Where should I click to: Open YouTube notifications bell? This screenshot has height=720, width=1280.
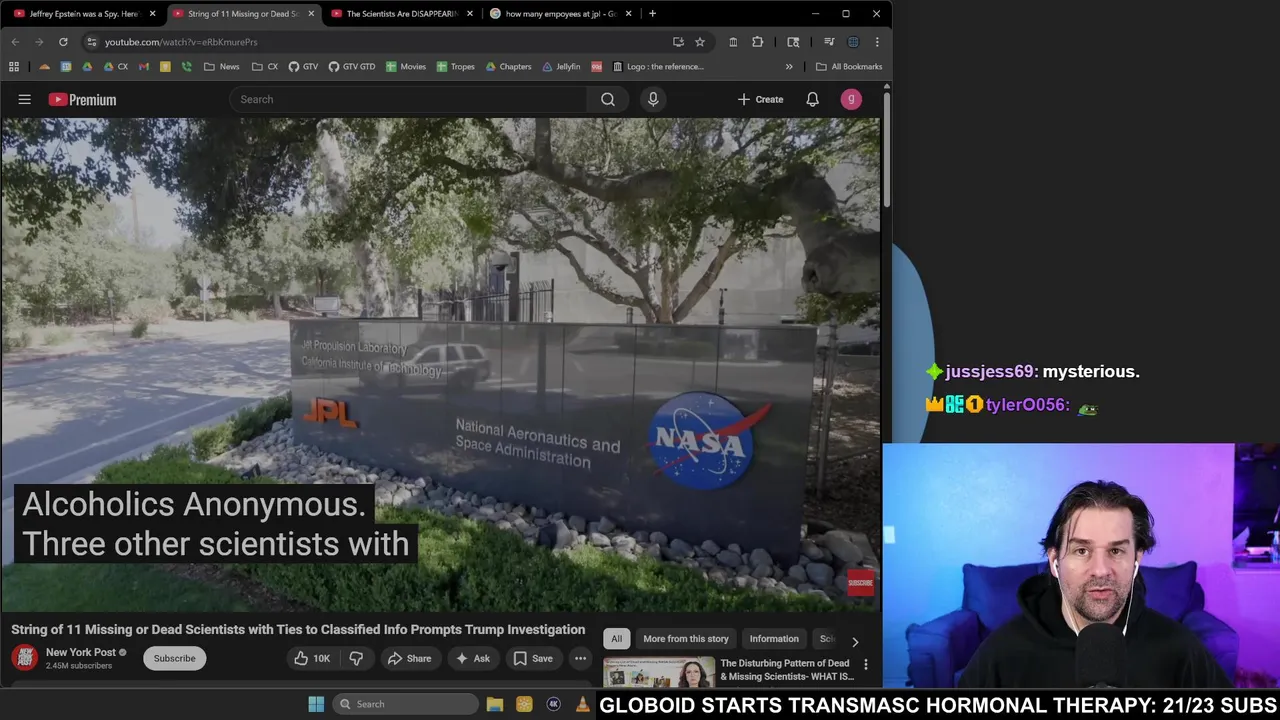[812, 99]
